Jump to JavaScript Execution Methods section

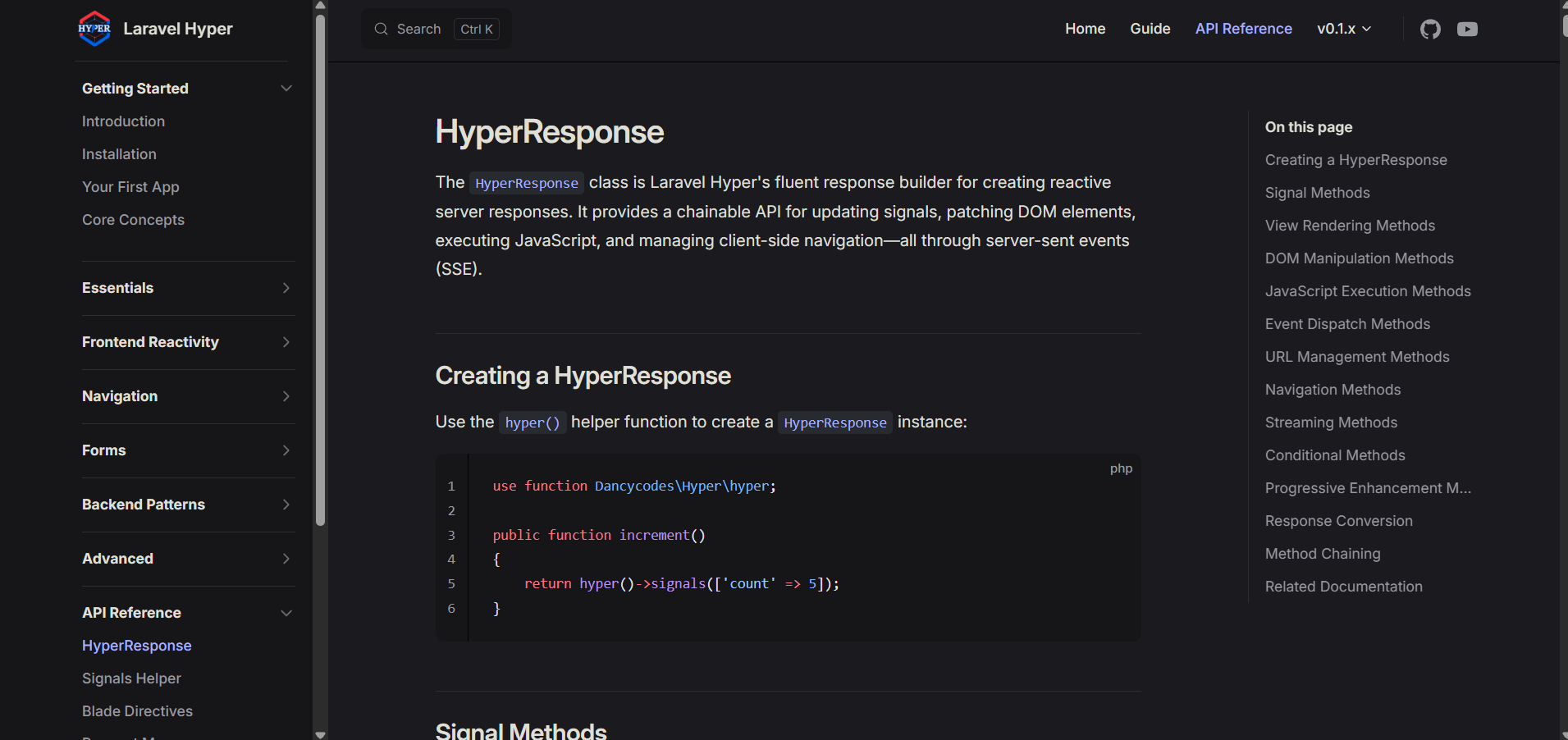click(1368, 291)
